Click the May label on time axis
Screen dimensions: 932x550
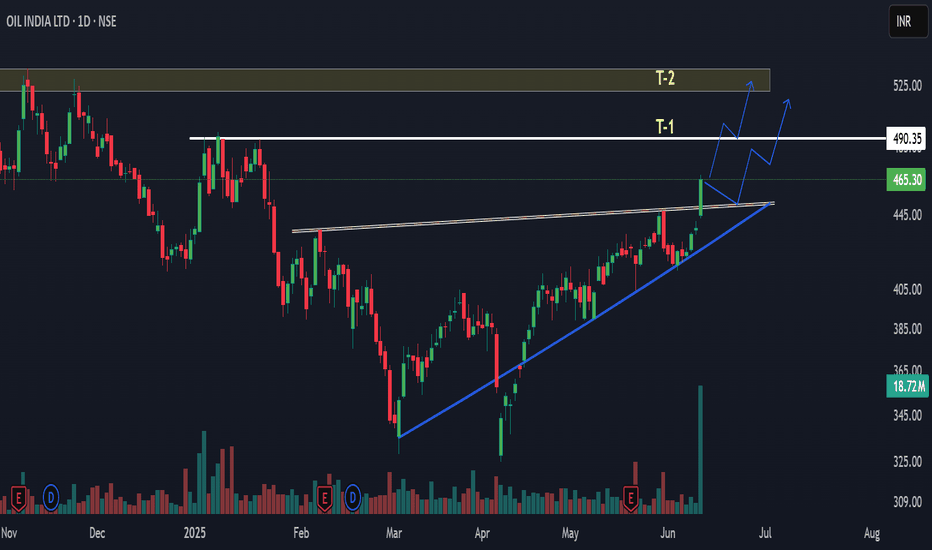click(x=570, y=533)
